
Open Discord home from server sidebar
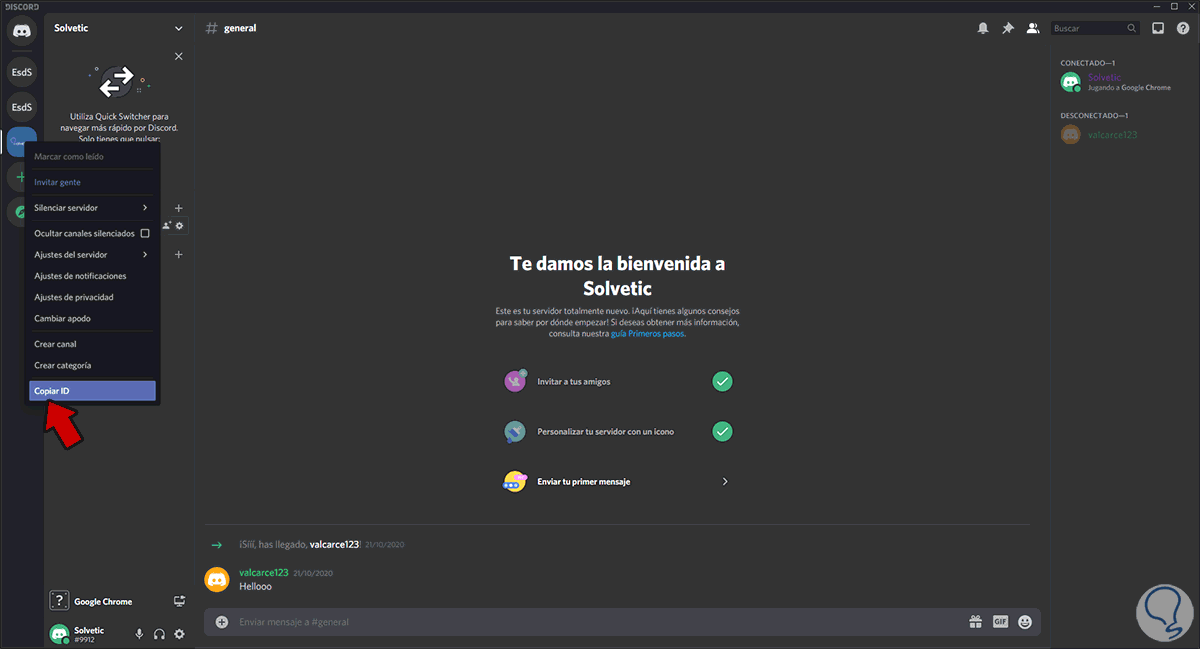point(21,31)
